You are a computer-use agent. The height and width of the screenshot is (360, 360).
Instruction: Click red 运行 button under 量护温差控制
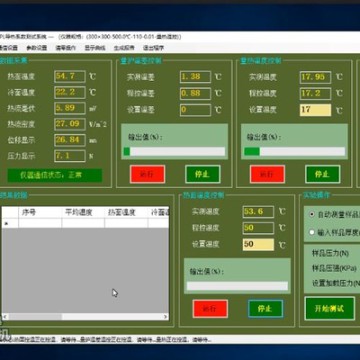coord(147,174)
